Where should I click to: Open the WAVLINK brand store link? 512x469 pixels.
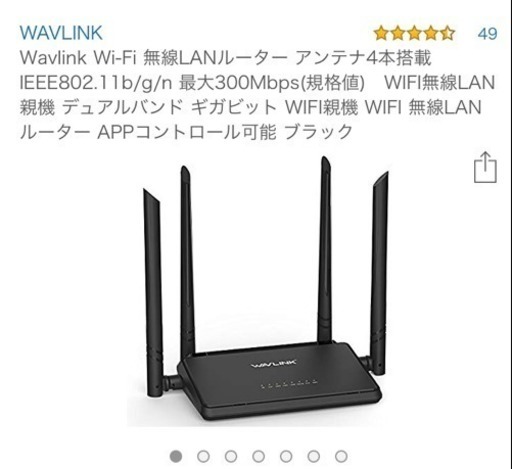pos(61,33)
